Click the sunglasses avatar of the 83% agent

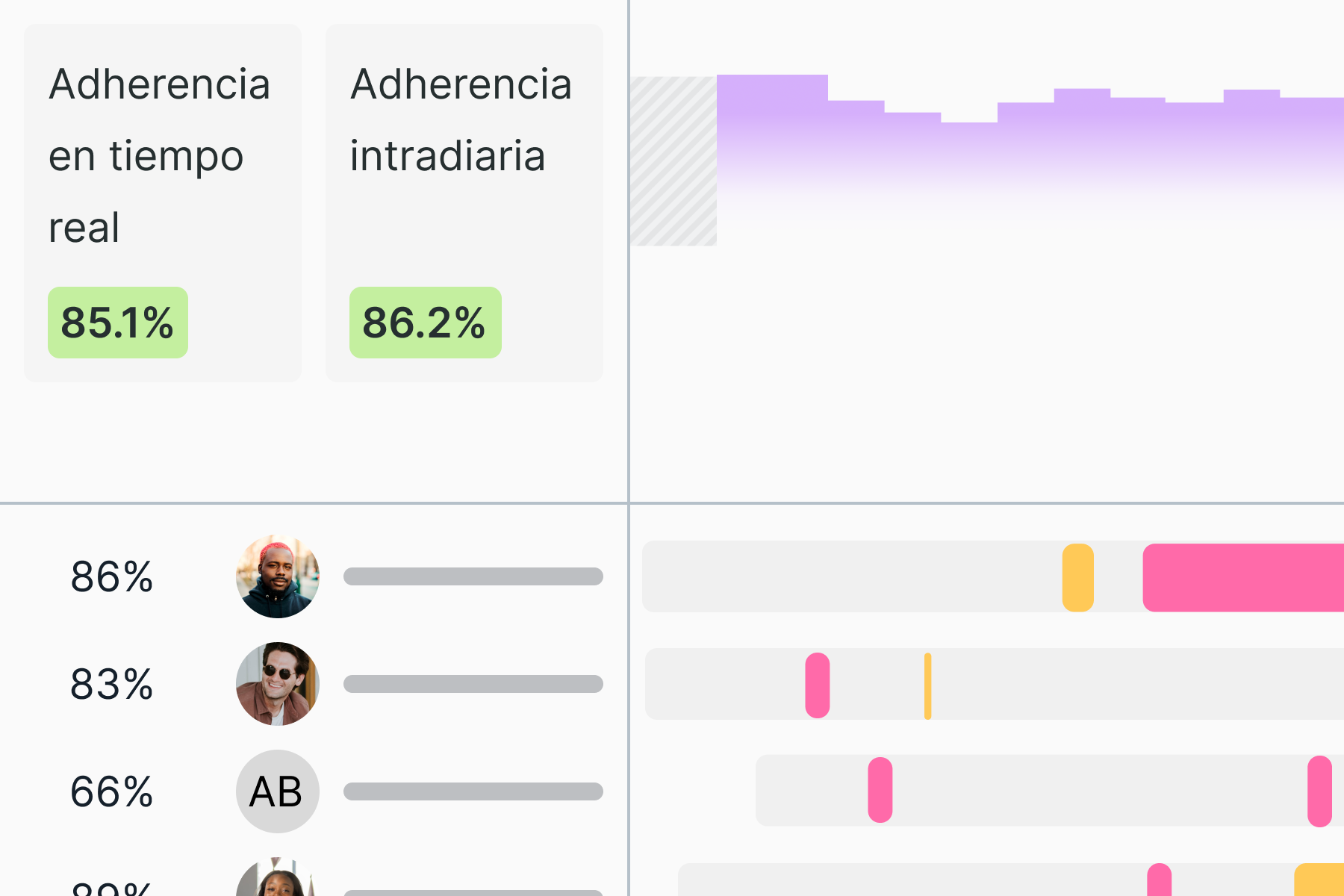tap(278, 684)
